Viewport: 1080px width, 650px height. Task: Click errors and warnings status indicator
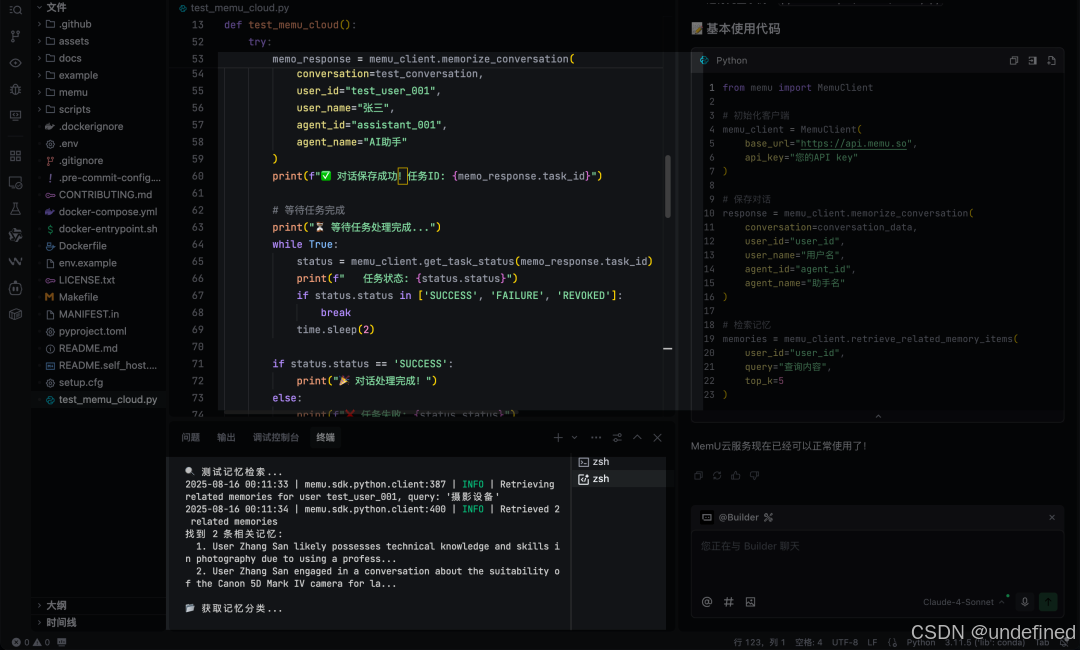(31, 642)
